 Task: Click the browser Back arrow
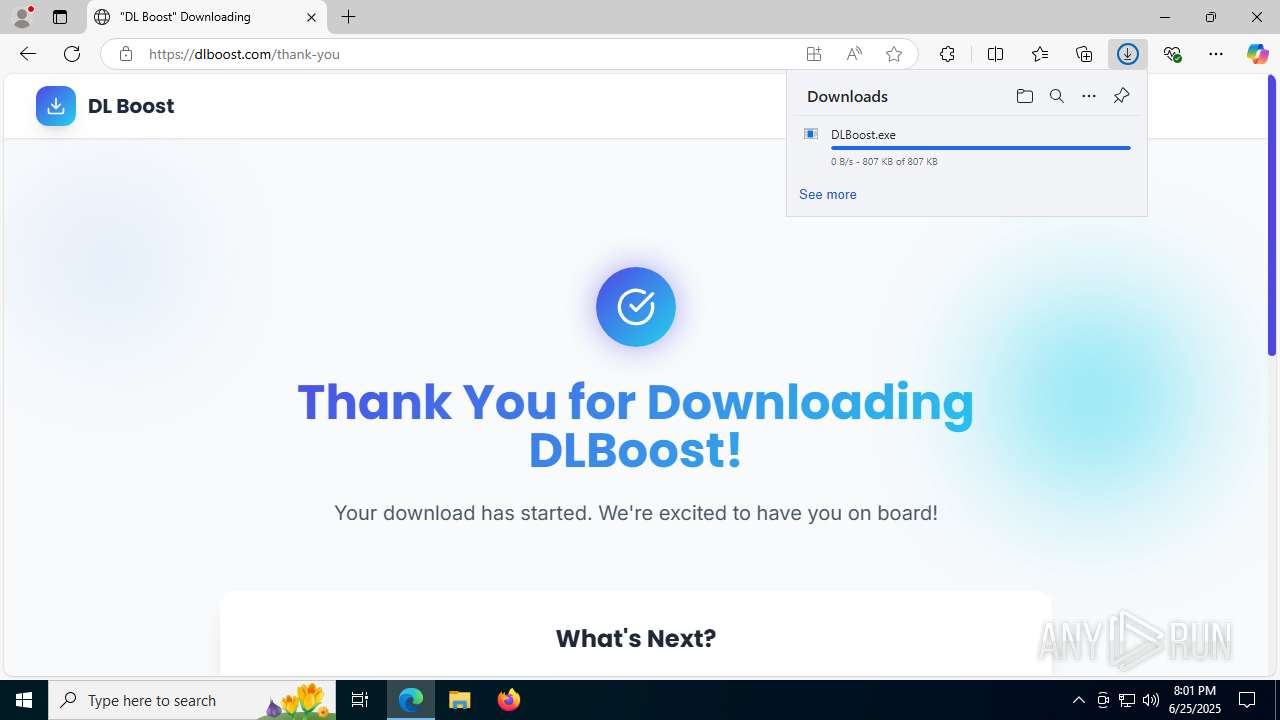pyautogui.click(x=28, y=54)
